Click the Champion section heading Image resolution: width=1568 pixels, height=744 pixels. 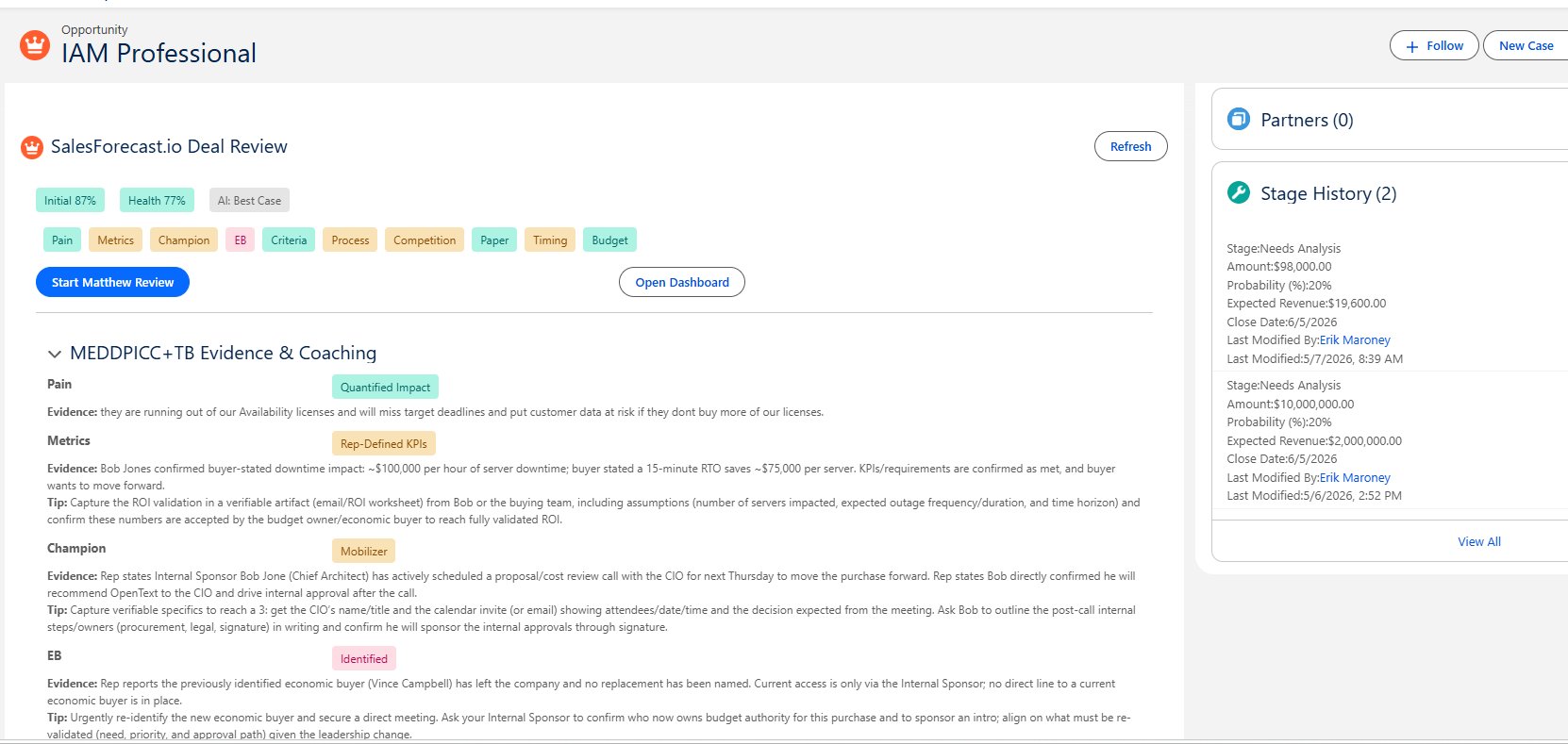(x=76, y=549)
